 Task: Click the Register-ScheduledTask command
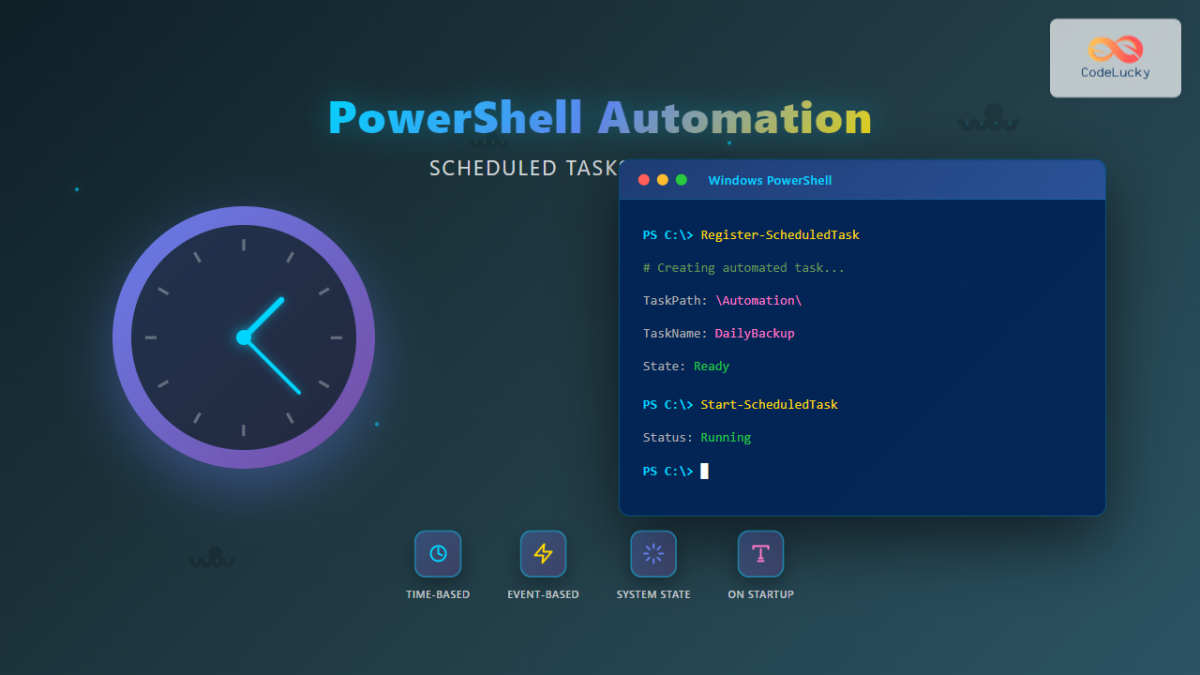tap(780, 234)
